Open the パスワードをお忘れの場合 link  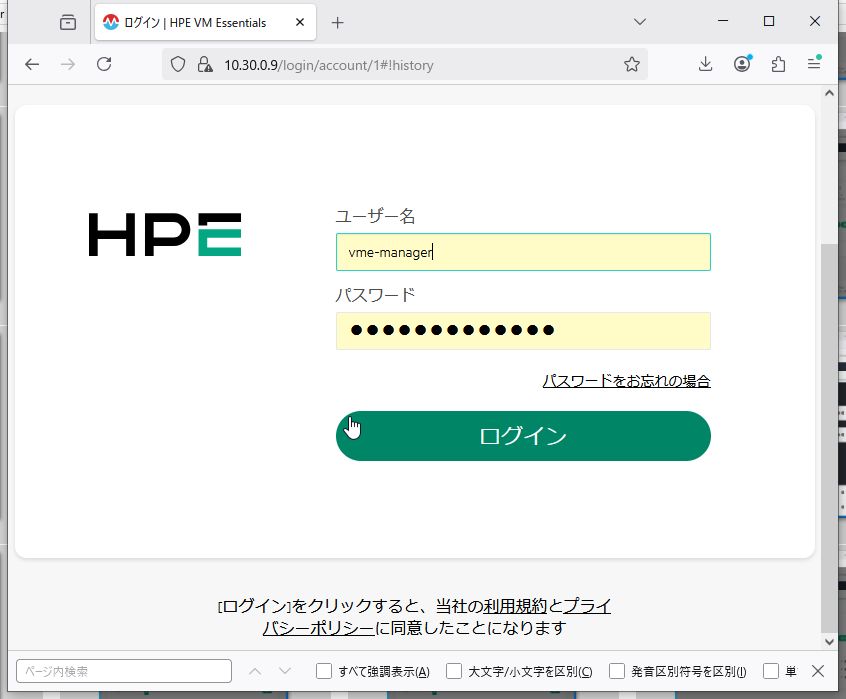coord(626,381)
